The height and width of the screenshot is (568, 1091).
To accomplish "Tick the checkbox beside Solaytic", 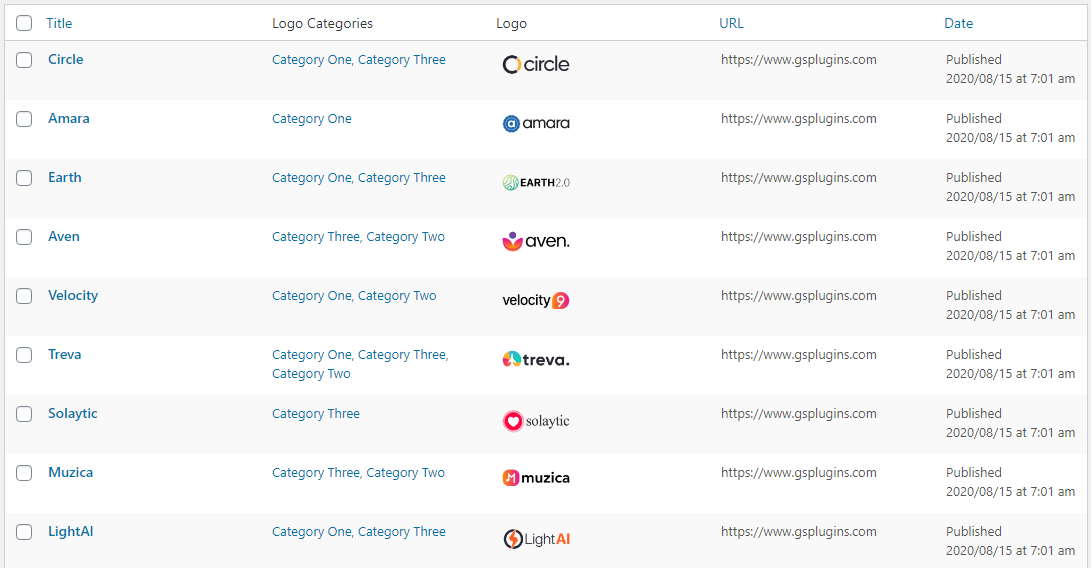I will click(24, 414).
